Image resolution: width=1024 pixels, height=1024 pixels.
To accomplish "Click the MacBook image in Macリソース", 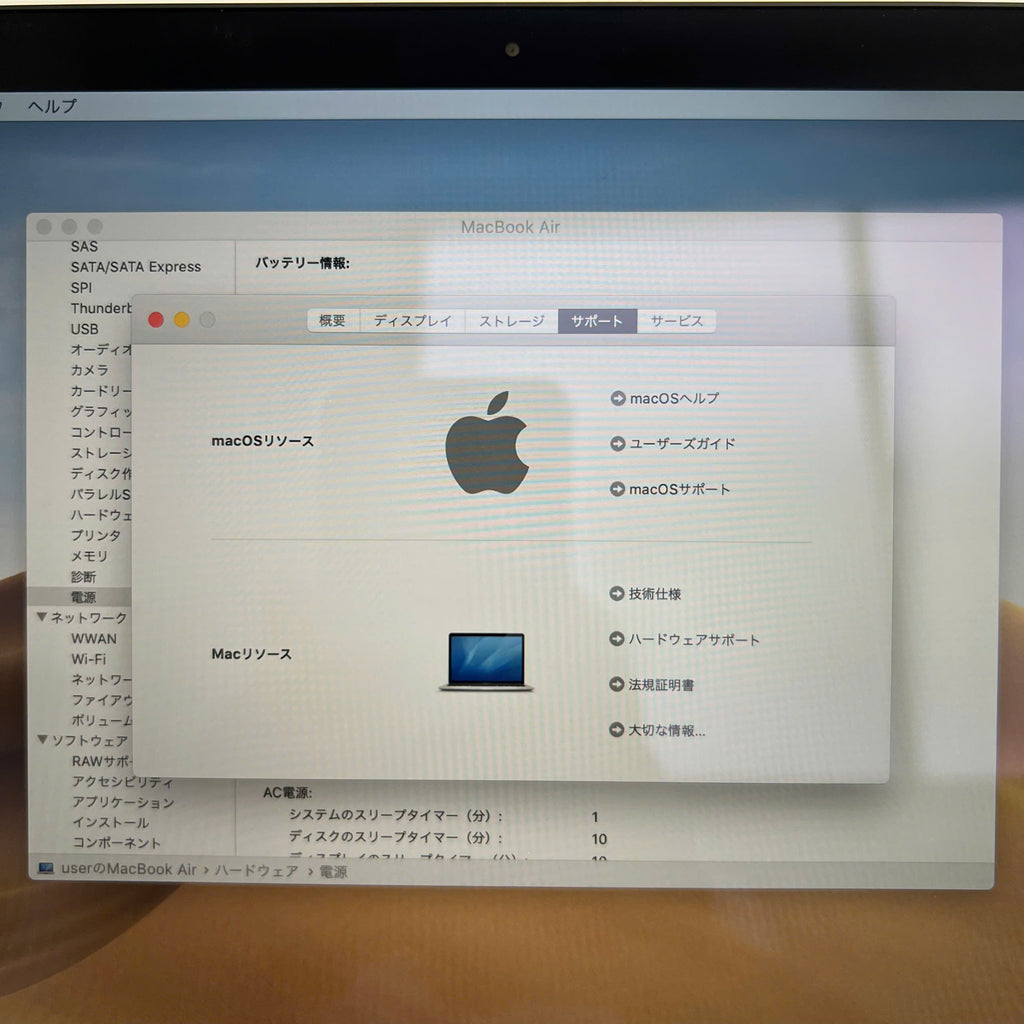I will 486,661.
